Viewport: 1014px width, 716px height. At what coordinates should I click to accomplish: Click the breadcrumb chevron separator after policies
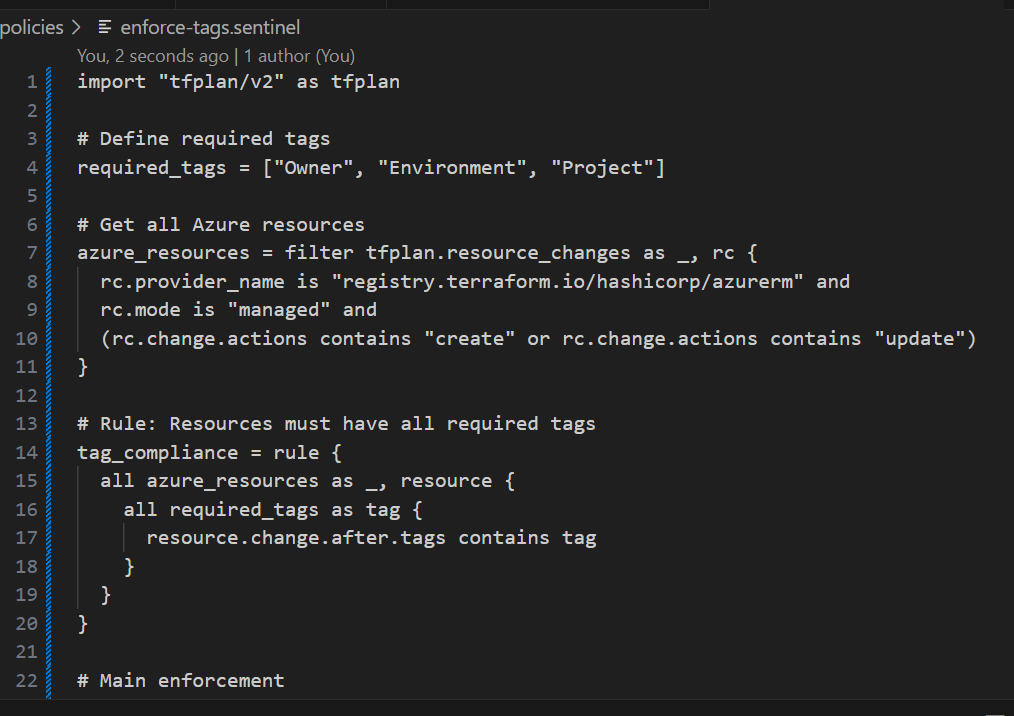(x=76, y=28)
